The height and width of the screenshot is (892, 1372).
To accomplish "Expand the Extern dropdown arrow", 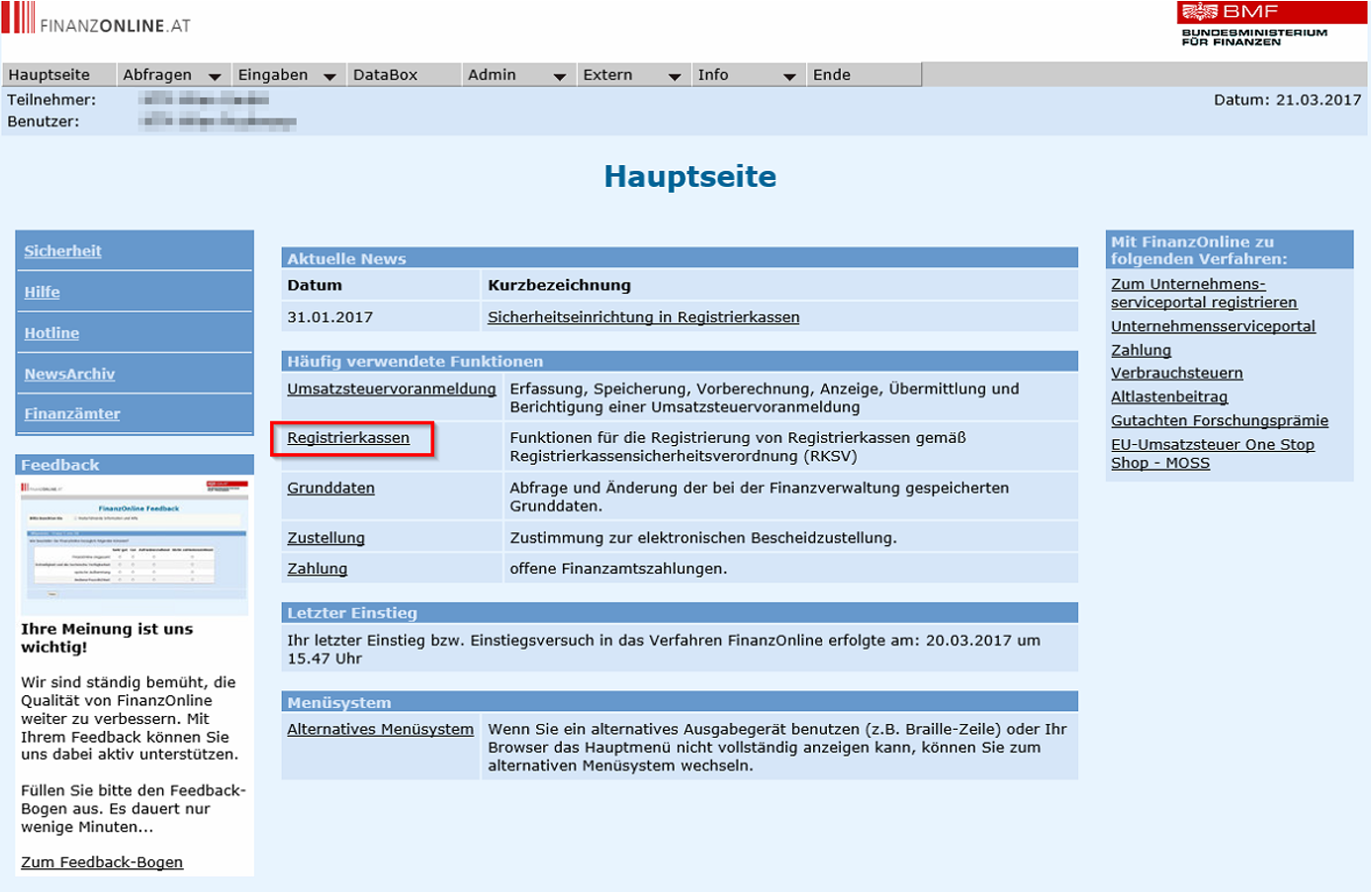I will [x=675, y=76].
